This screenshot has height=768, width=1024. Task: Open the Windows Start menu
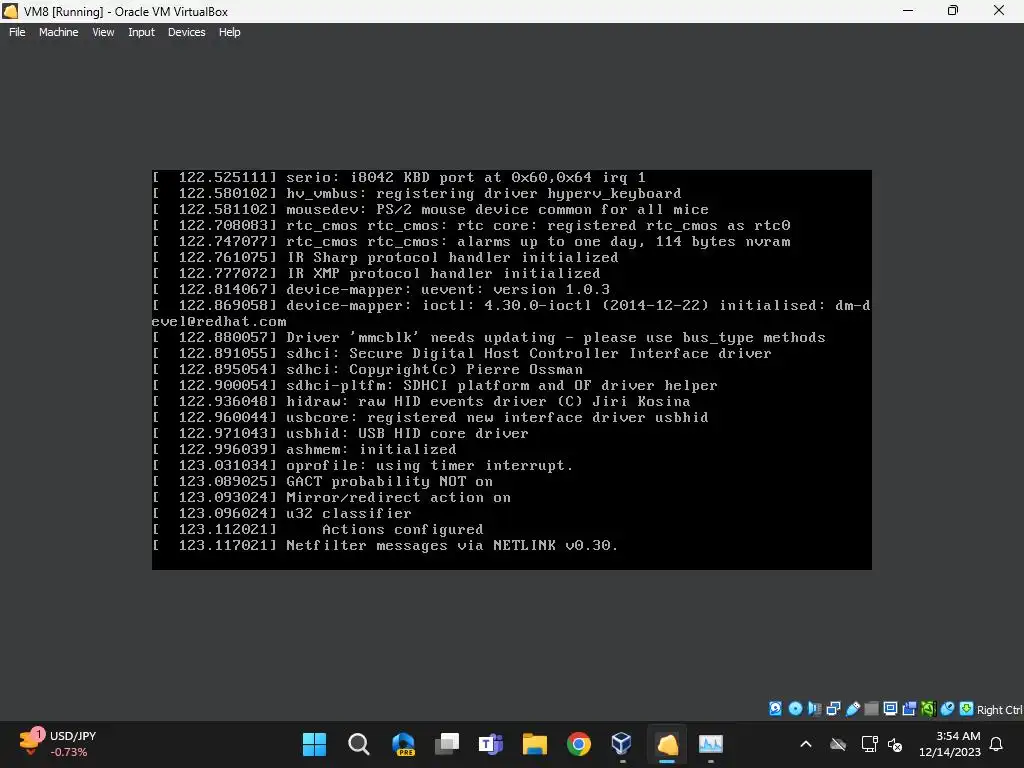(x=314, y=744)
